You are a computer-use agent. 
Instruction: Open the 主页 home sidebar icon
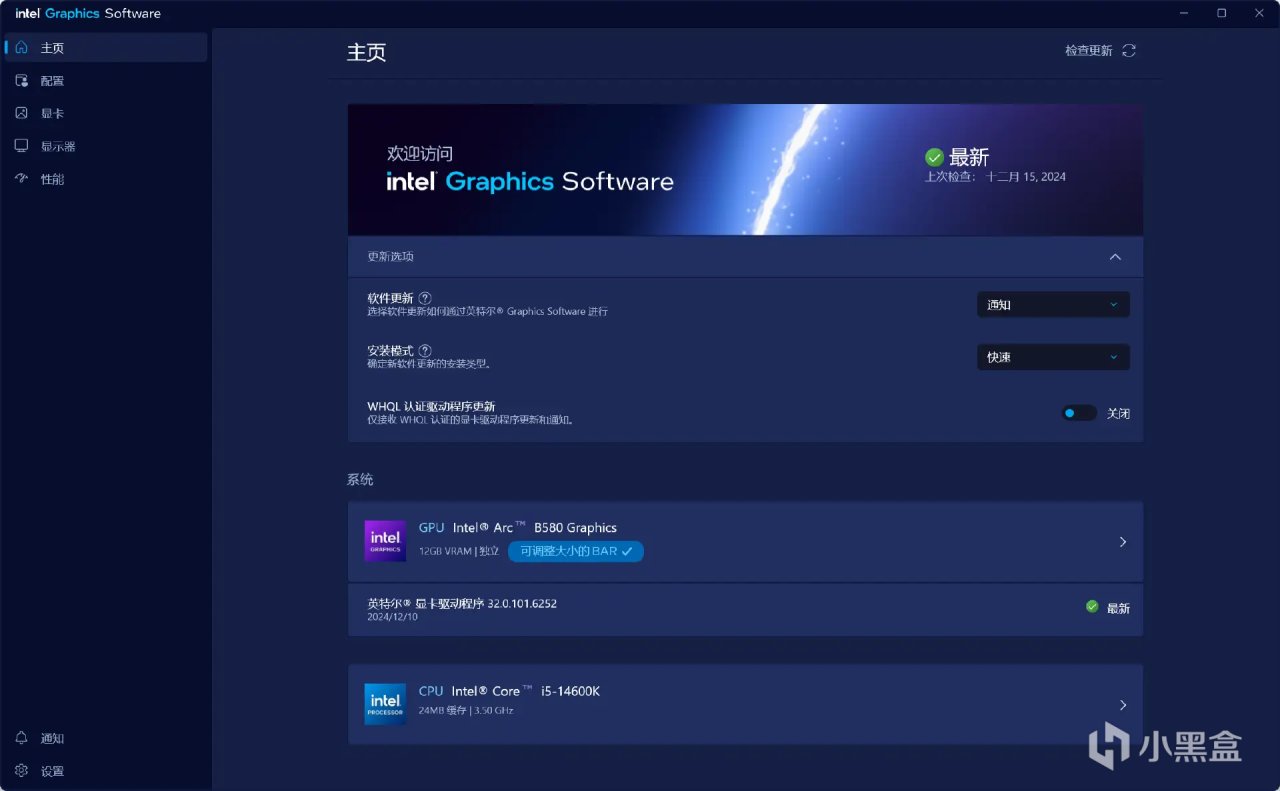(x=22, y=48)
